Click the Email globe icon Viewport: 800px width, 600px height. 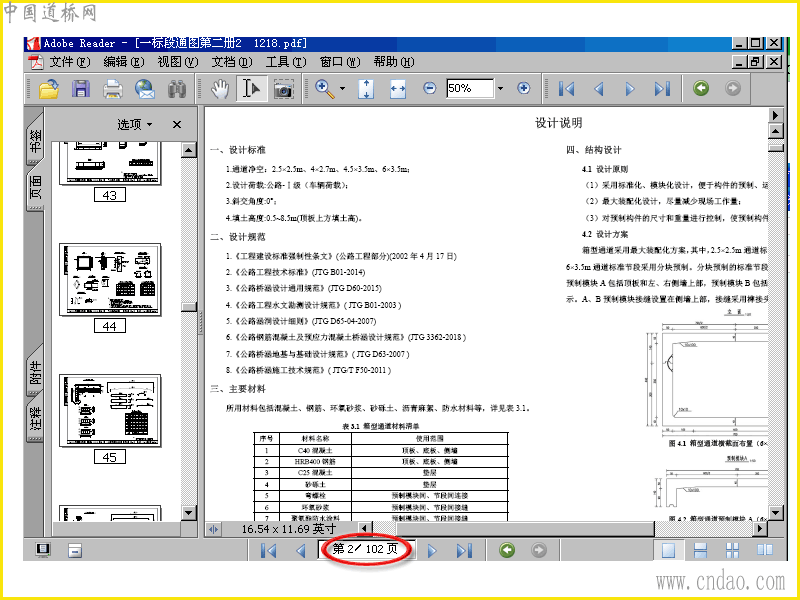click(145, 89)
